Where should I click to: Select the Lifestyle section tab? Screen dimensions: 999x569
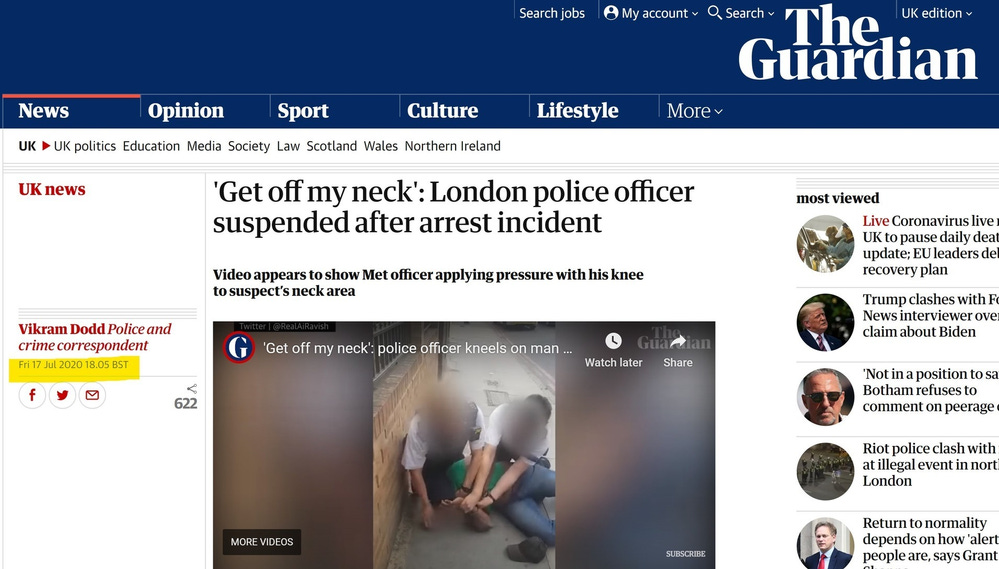[577, 111]
